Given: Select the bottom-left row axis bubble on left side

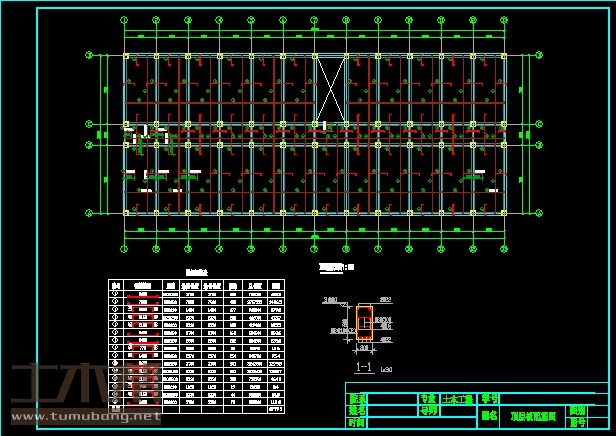Looking at the screenshot, I should pyautogui.click(x=89, y=212).
